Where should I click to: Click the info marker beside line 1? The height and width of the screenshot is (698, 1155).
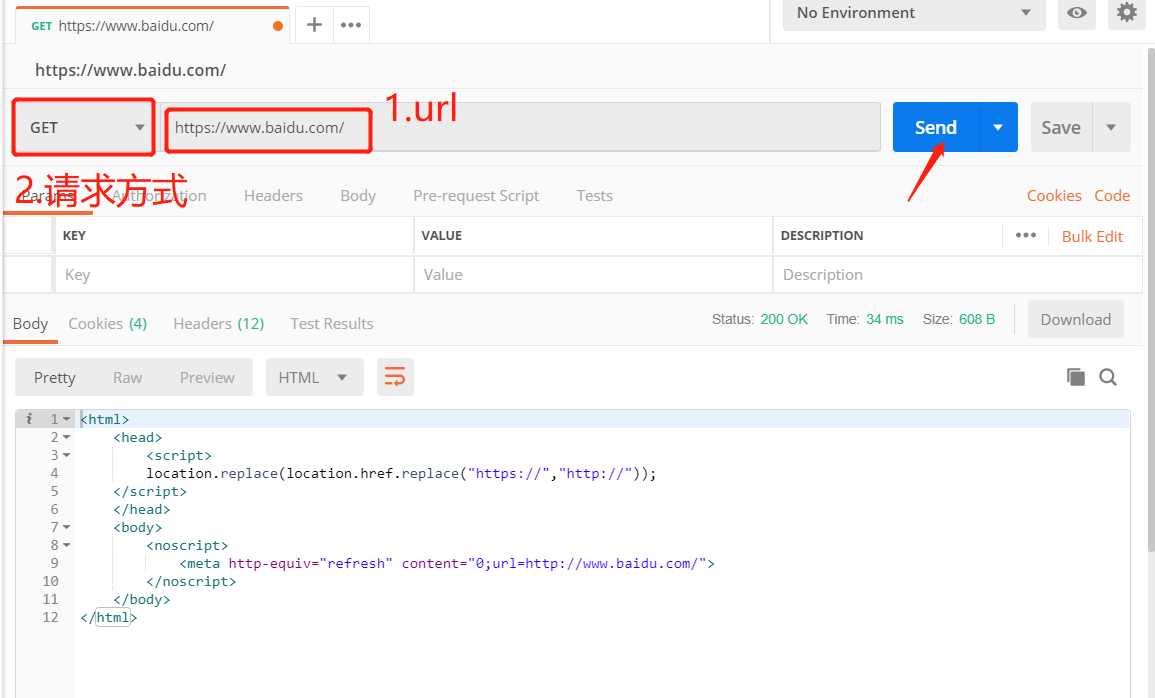click(x=29, y=419)
